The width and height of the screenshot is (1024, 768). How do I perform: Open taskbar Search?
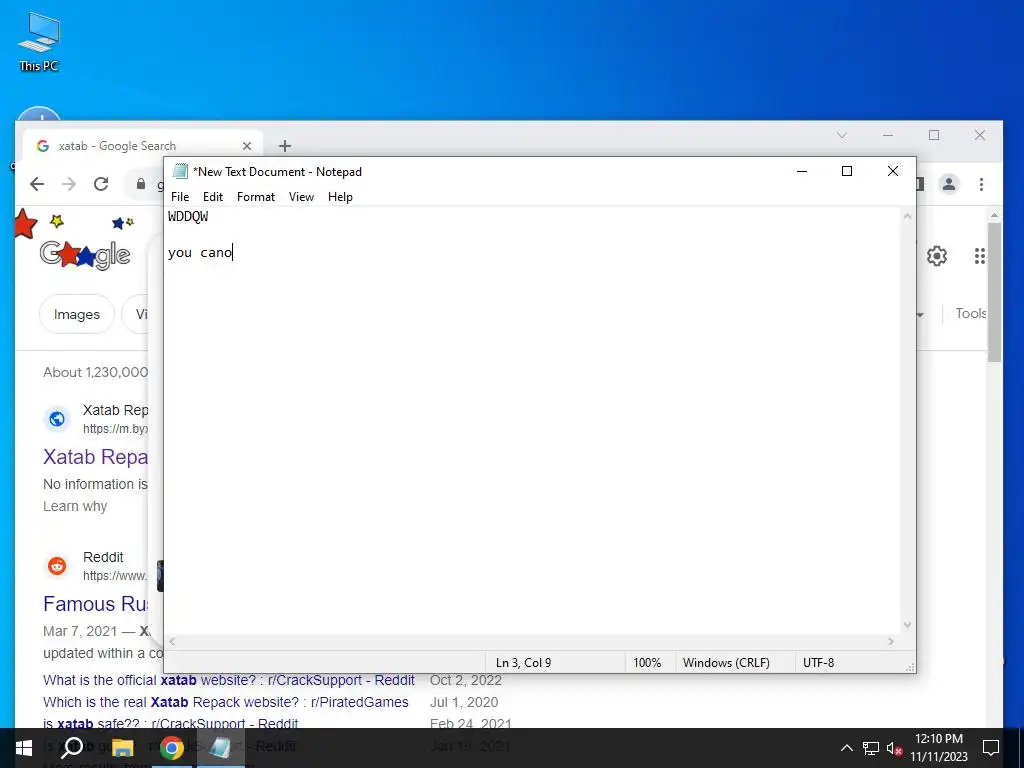[72, 748]
